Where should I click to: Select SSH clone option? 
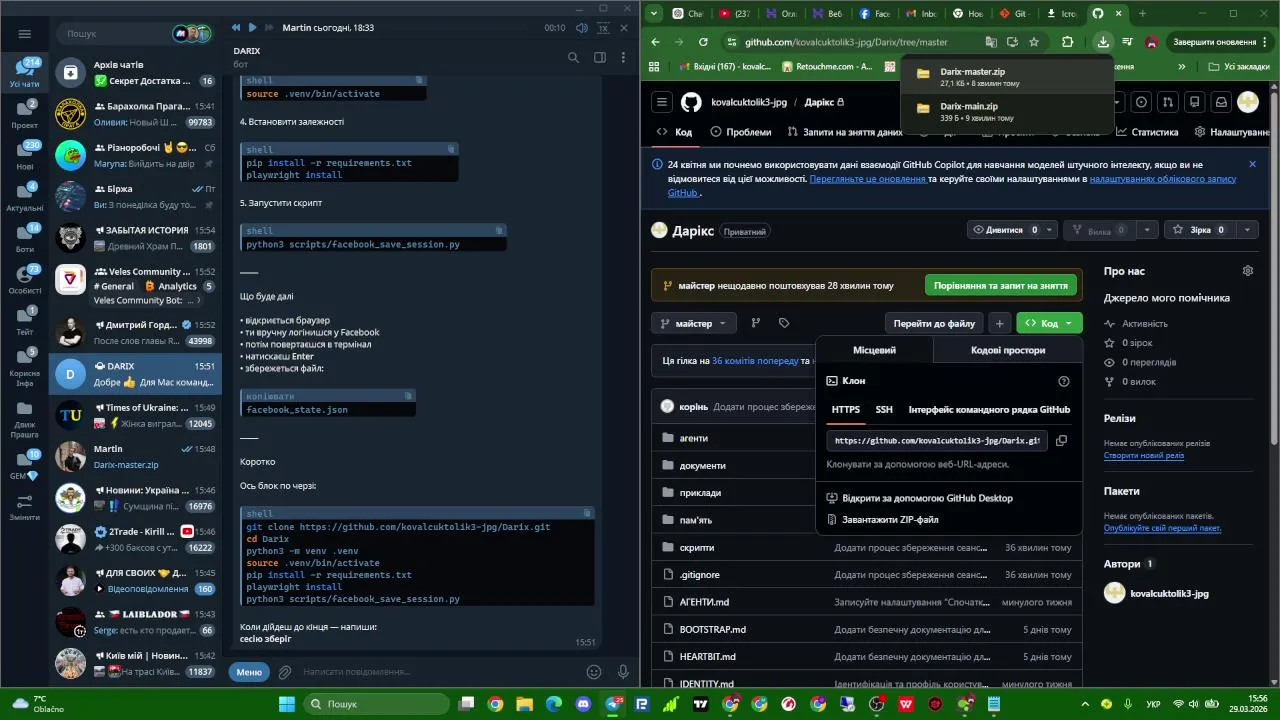[884, 409]
